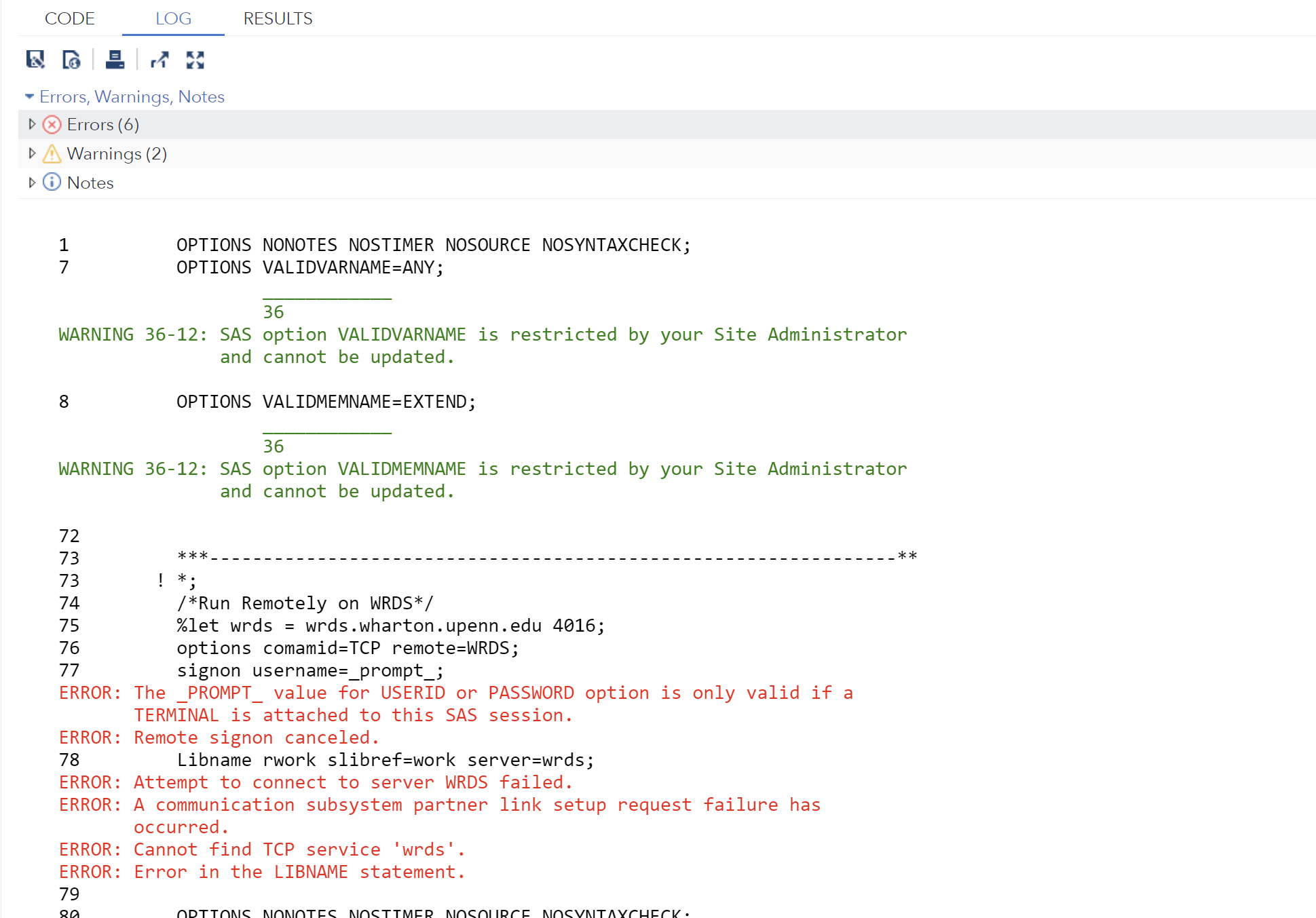Expand the Notes section

pos(32,182)
